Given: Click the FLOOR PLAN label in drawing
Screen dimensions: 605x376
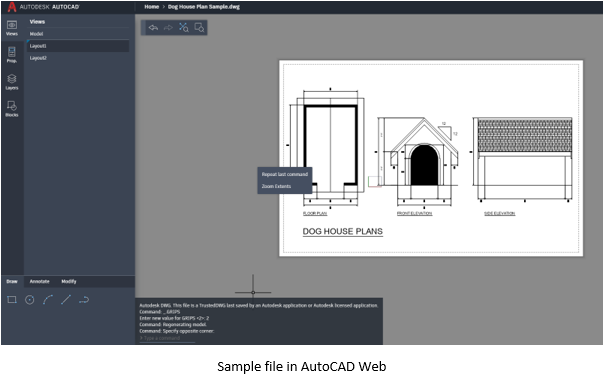Looking at the screenshot, I should 315,213.
